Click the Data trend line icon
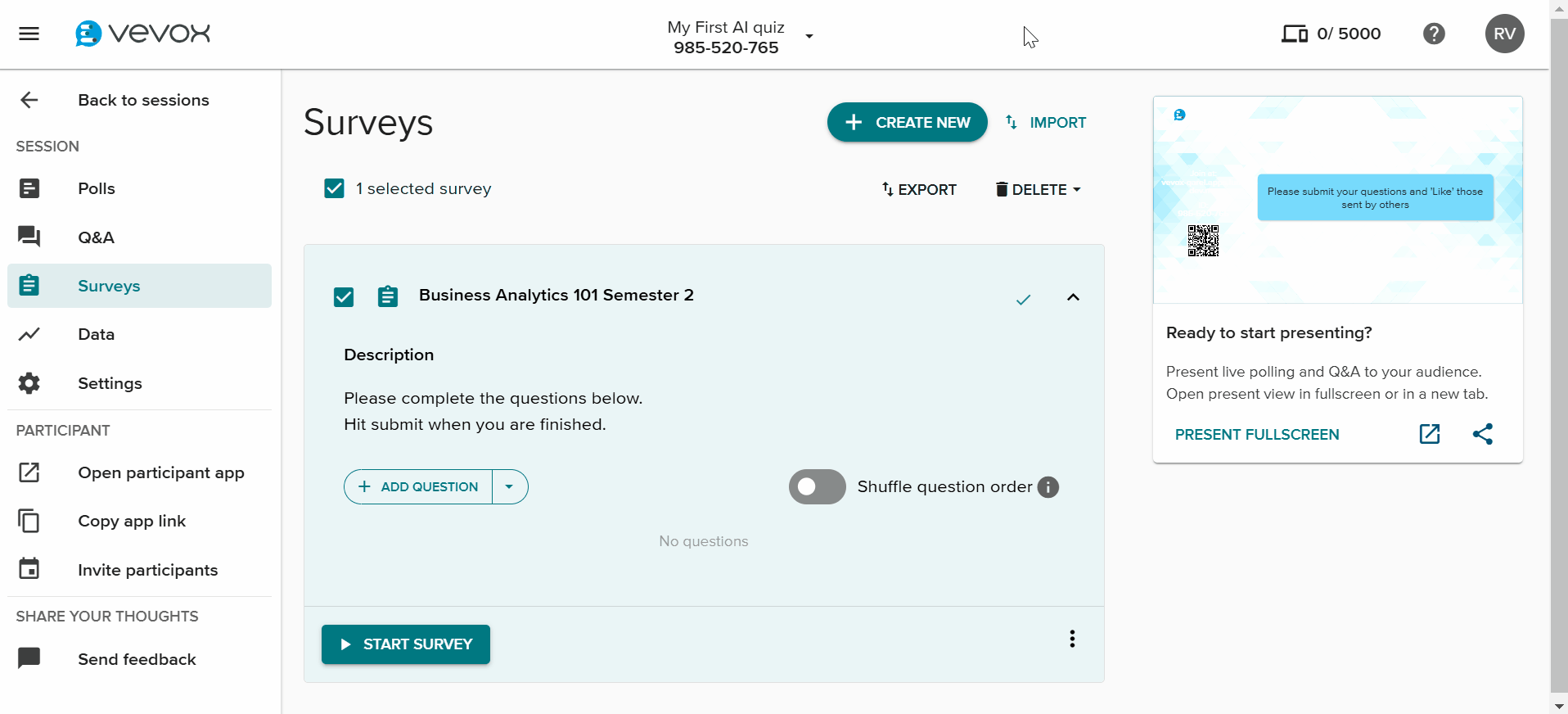This screenshot has width=1568, height=714. [x=29, y=334]
